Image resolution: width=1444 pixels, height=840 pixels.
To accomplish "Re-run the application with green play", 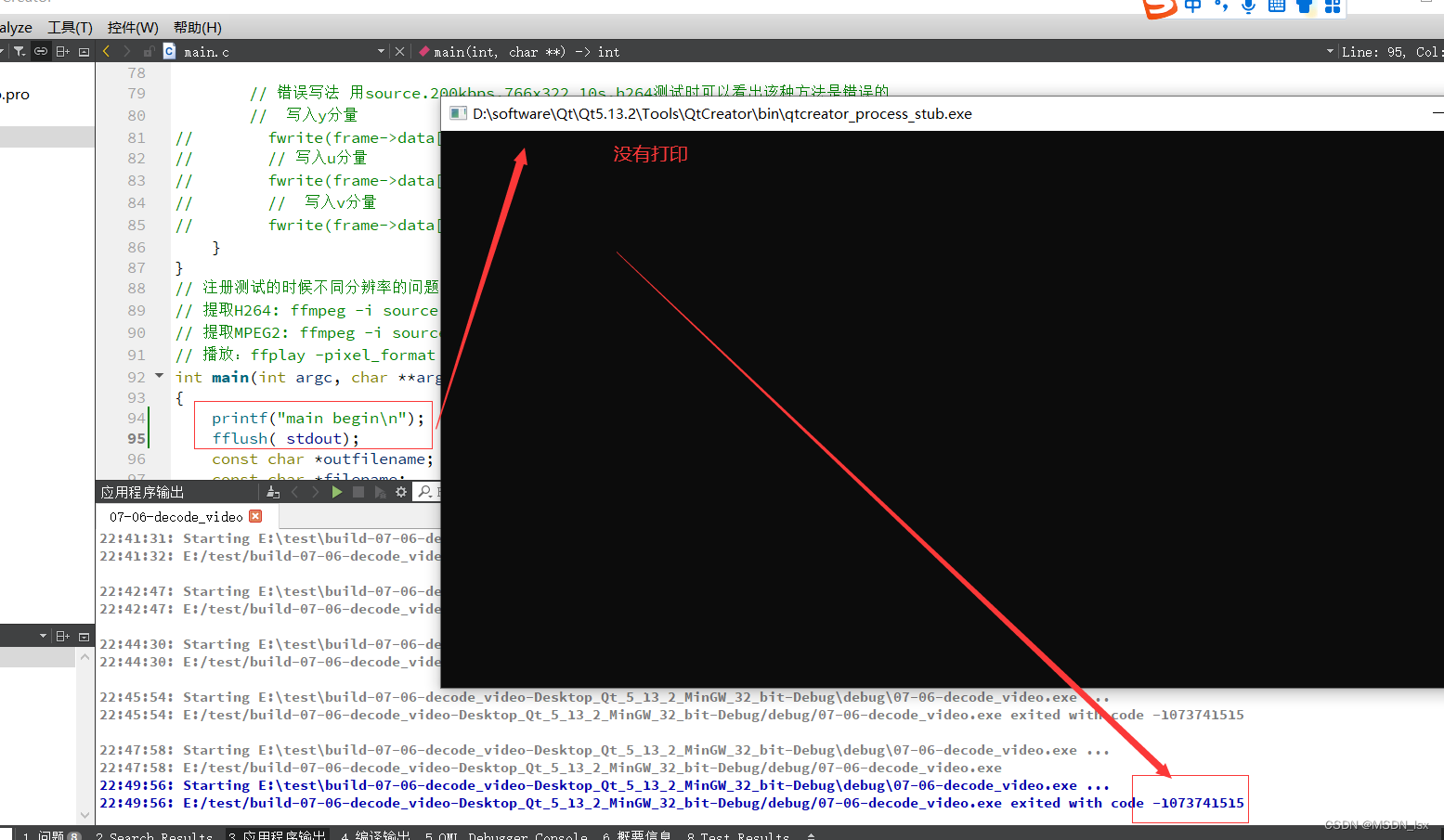I will tap(337, 492).
